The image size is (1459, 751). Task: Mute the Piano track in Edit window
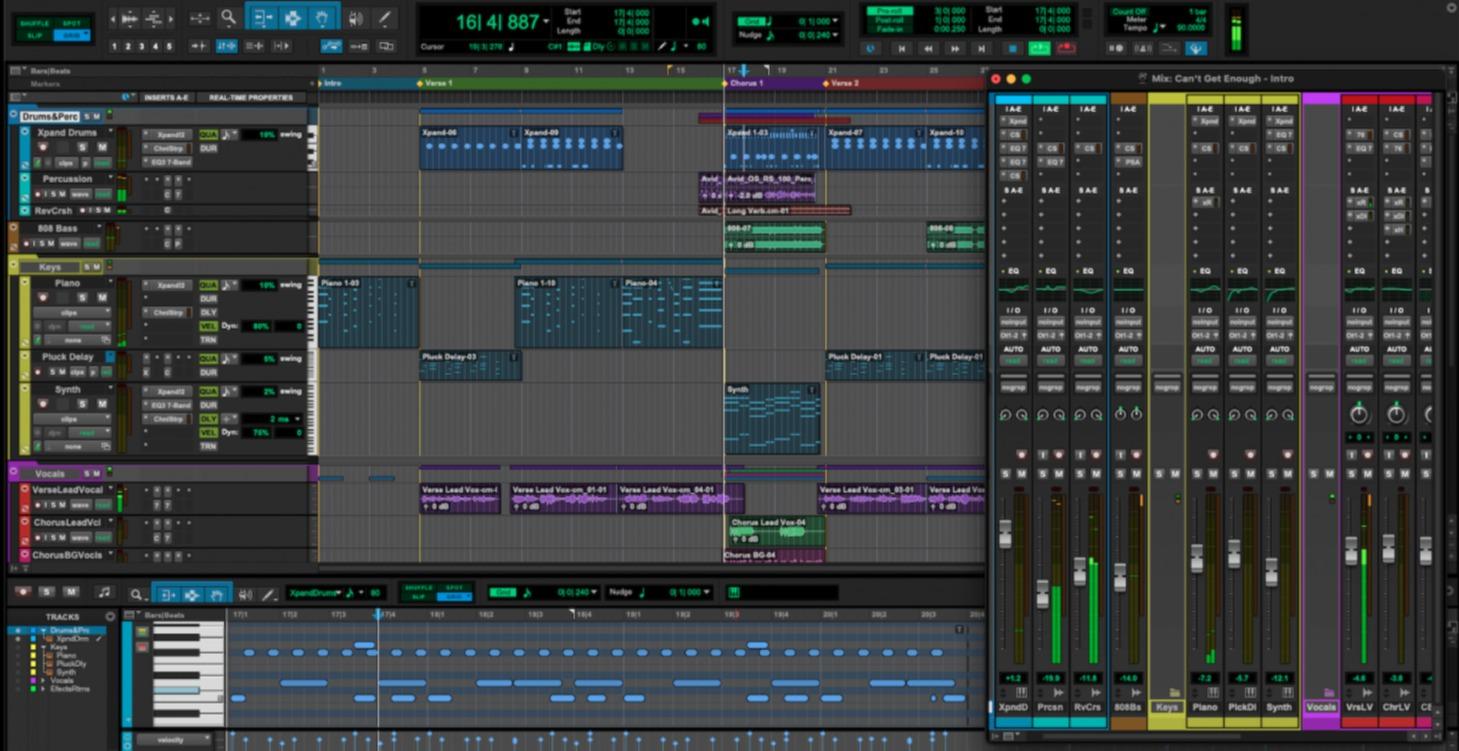click(102, 298)
